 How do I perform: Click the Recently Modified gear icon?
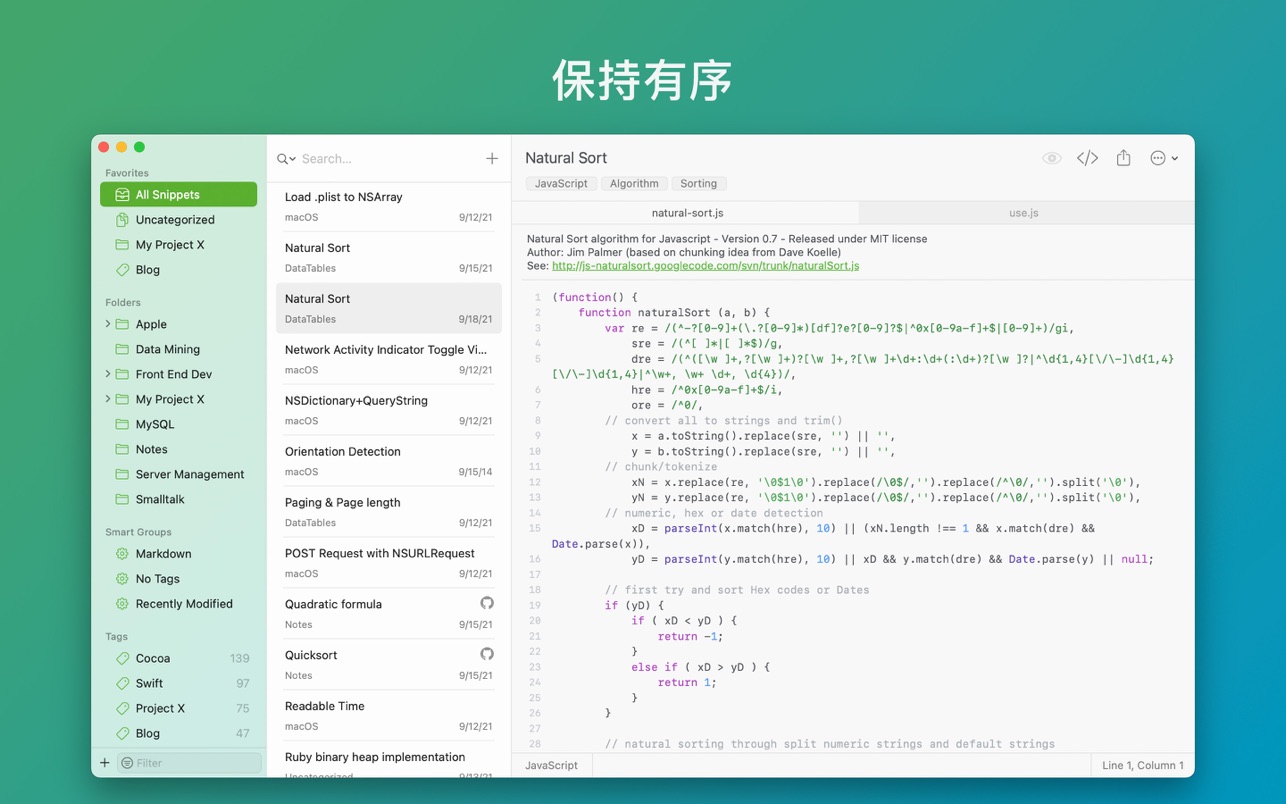pyautogui.click(x=122, y=604)
